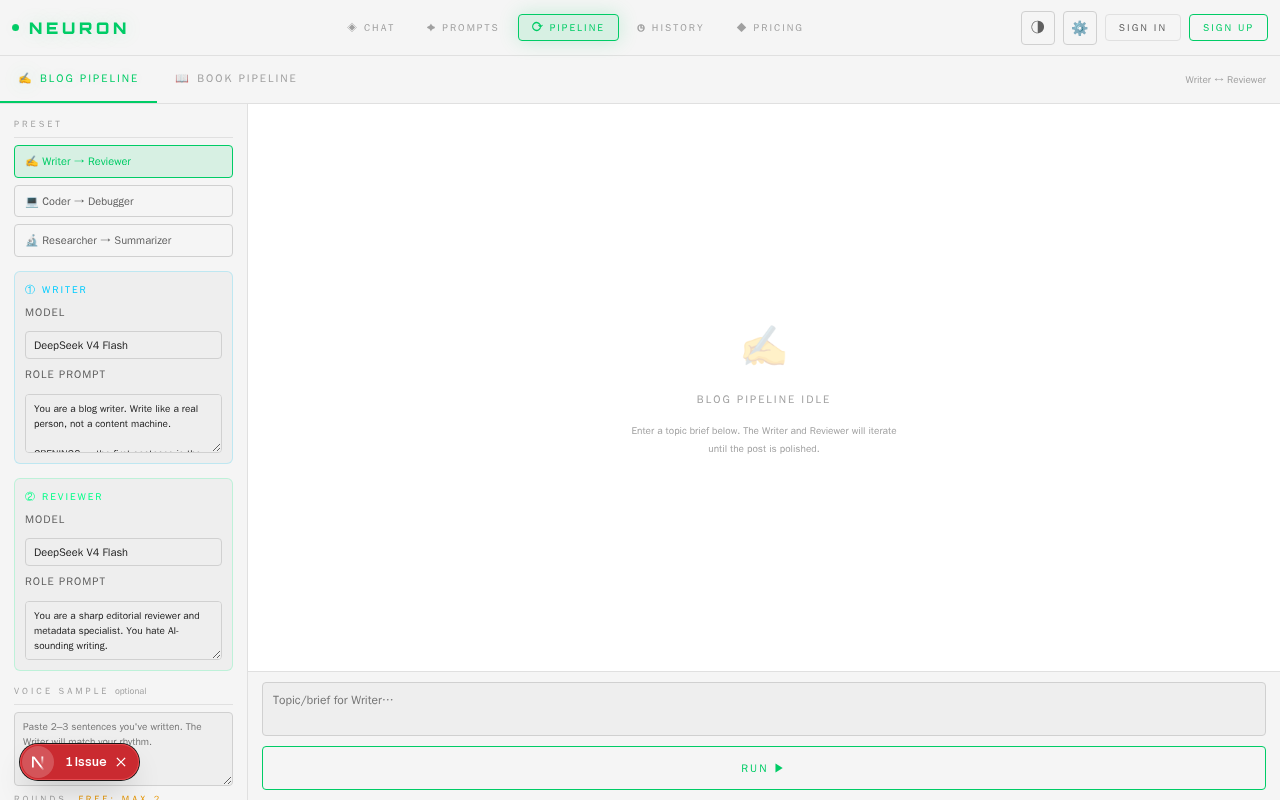Focus the Reviewer role prompt textarea

[x=123, y=630]
